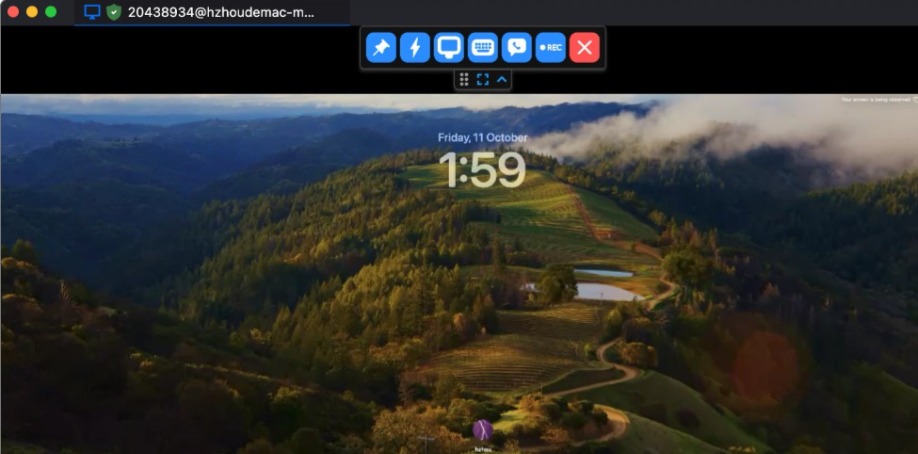The width and height of the screenshot is (918, 454).
Task: Collapse the toolbar with the up chevron
Action: [502, 79]
